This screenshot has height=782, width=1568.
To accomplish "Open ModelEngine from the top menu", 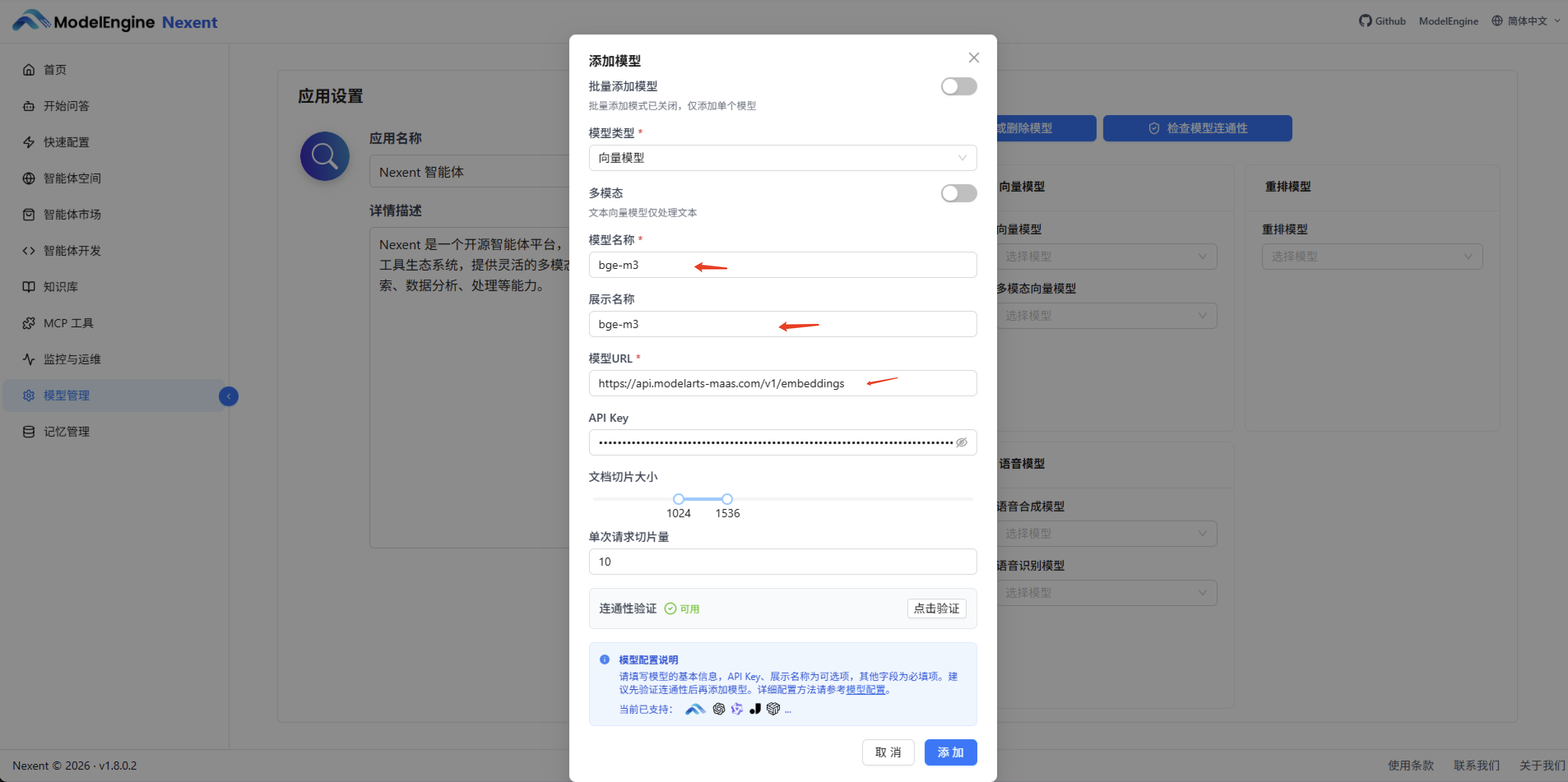I will tap(1449, 20).
